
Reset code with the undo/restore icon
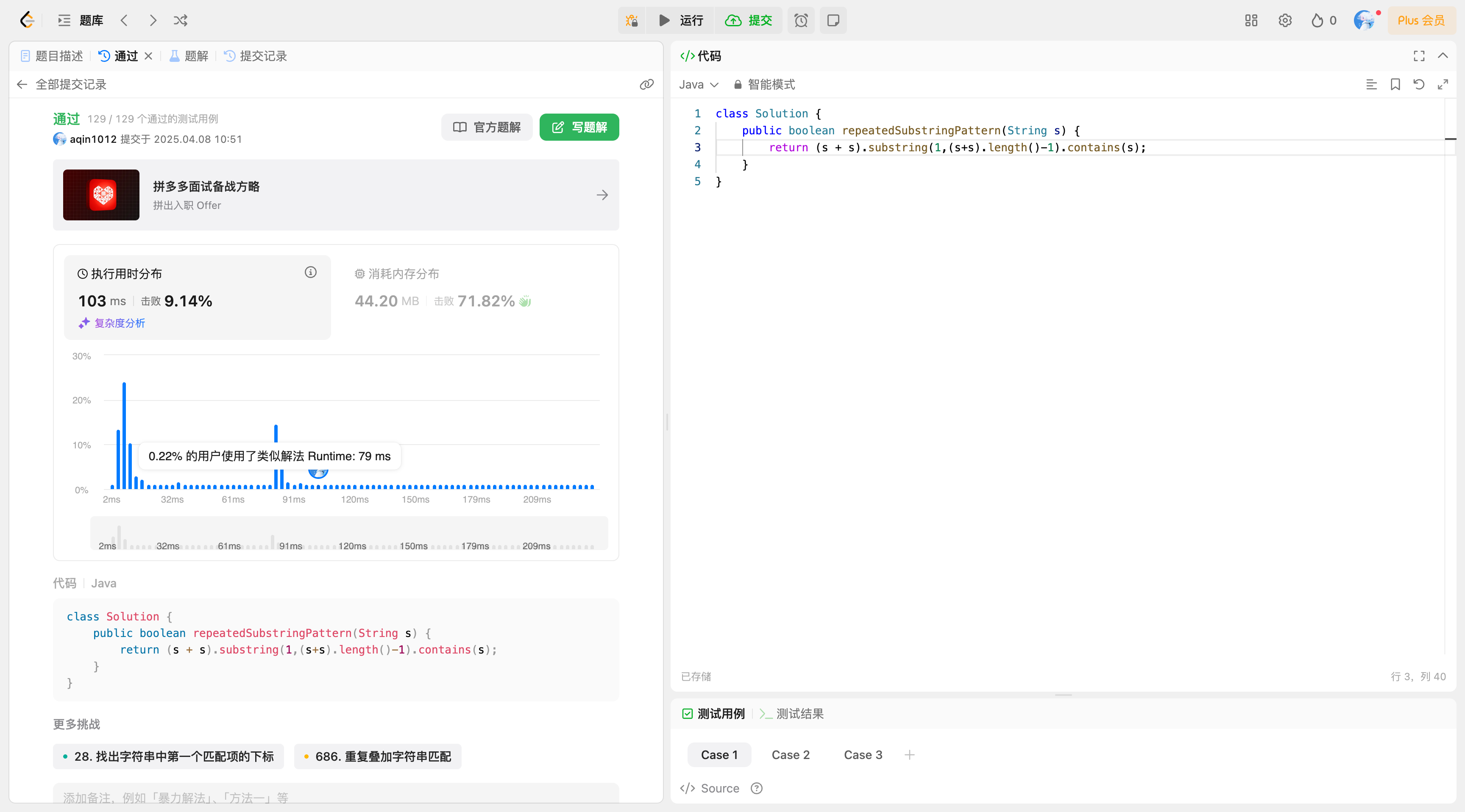point(1419,84)
